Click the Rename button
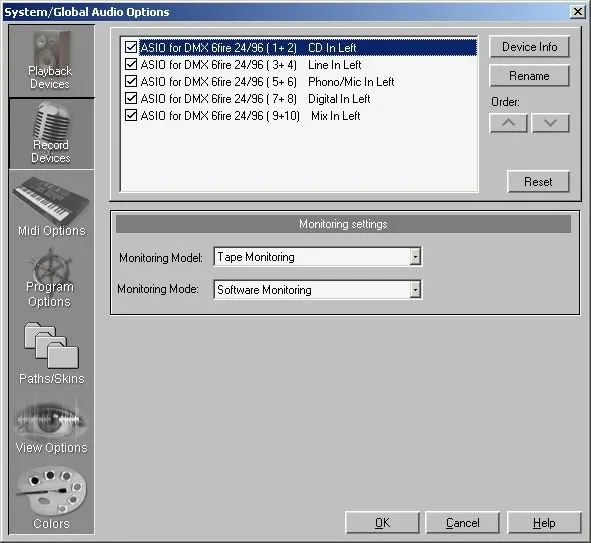This screenshot has width=591, height=543. pyautogui.click(x=529, y=76)
